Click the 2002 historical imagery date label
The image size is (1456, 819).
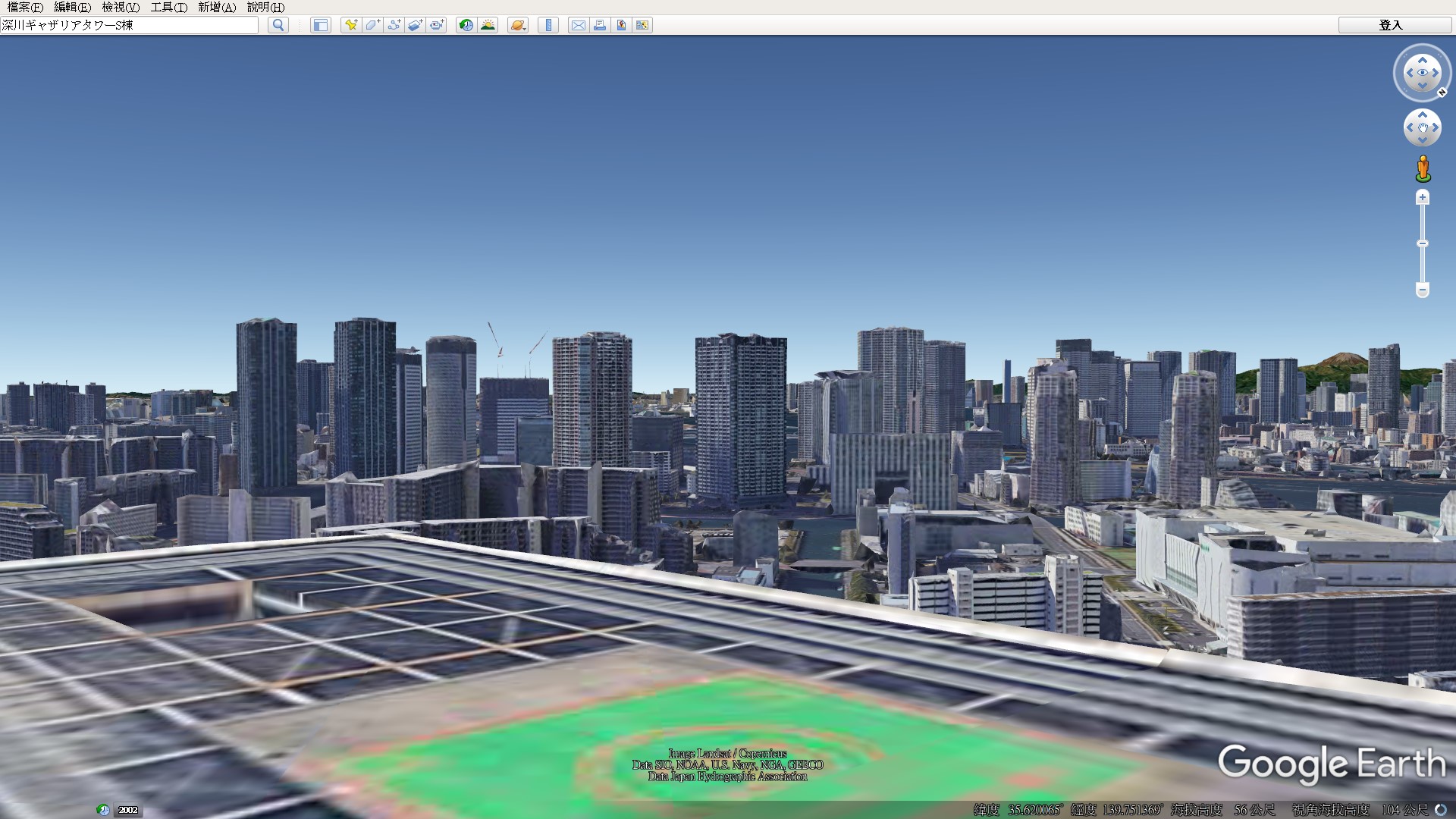coord(128,810)
